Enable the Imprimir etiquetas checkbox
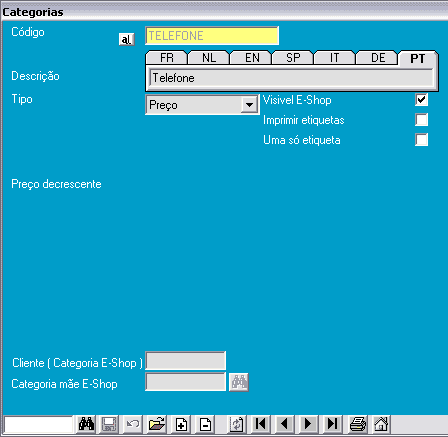 [421, 120]
